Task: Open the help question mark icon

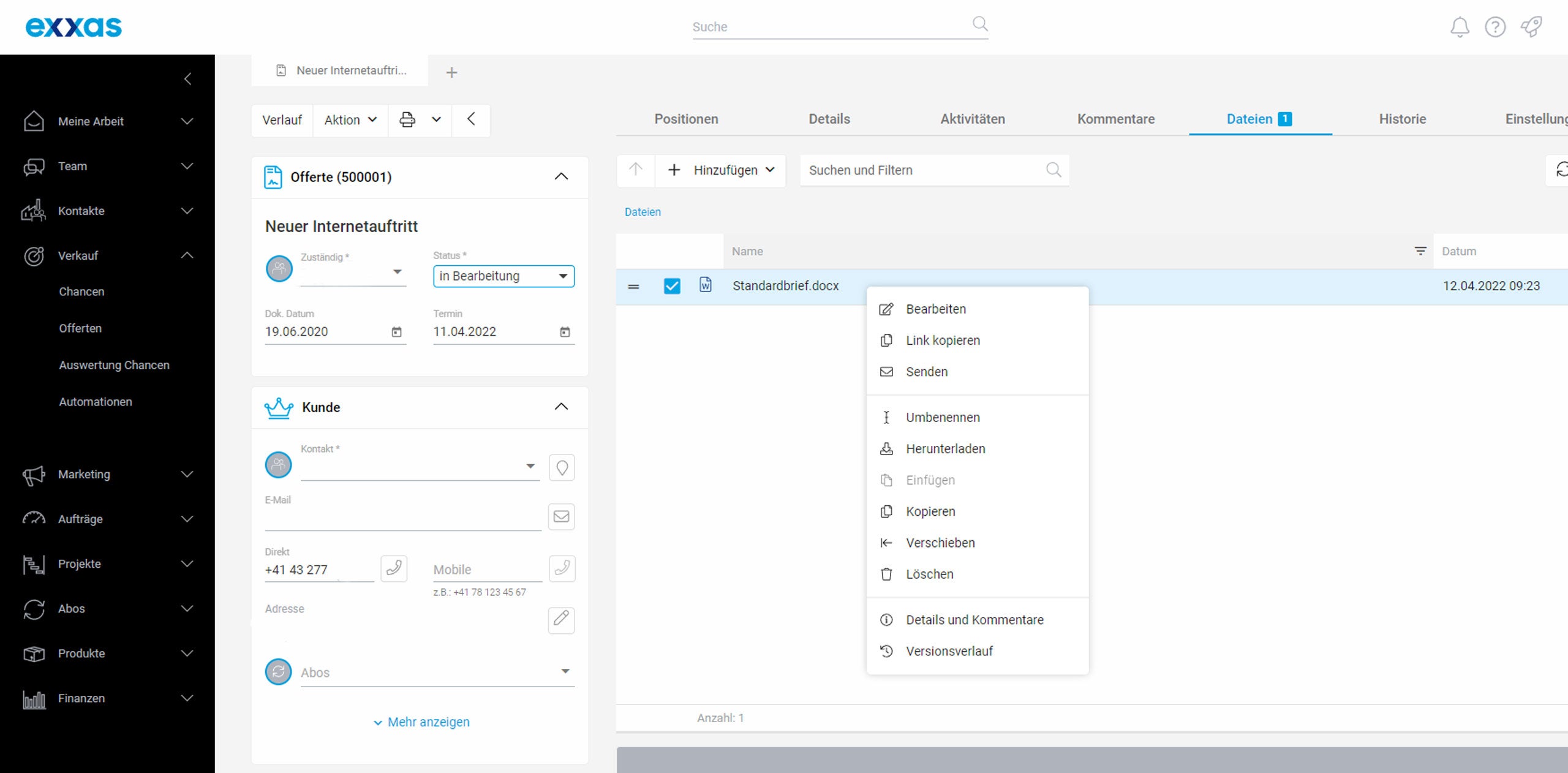Action: 1495,27
